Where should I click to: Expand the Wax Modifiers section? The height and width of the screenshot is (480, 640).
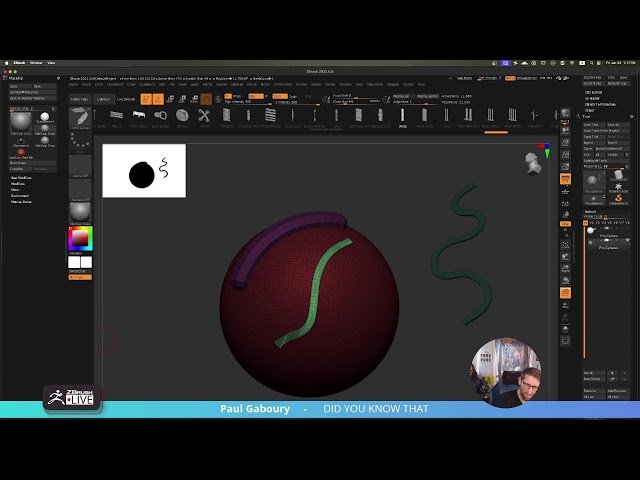click(18, 178)
